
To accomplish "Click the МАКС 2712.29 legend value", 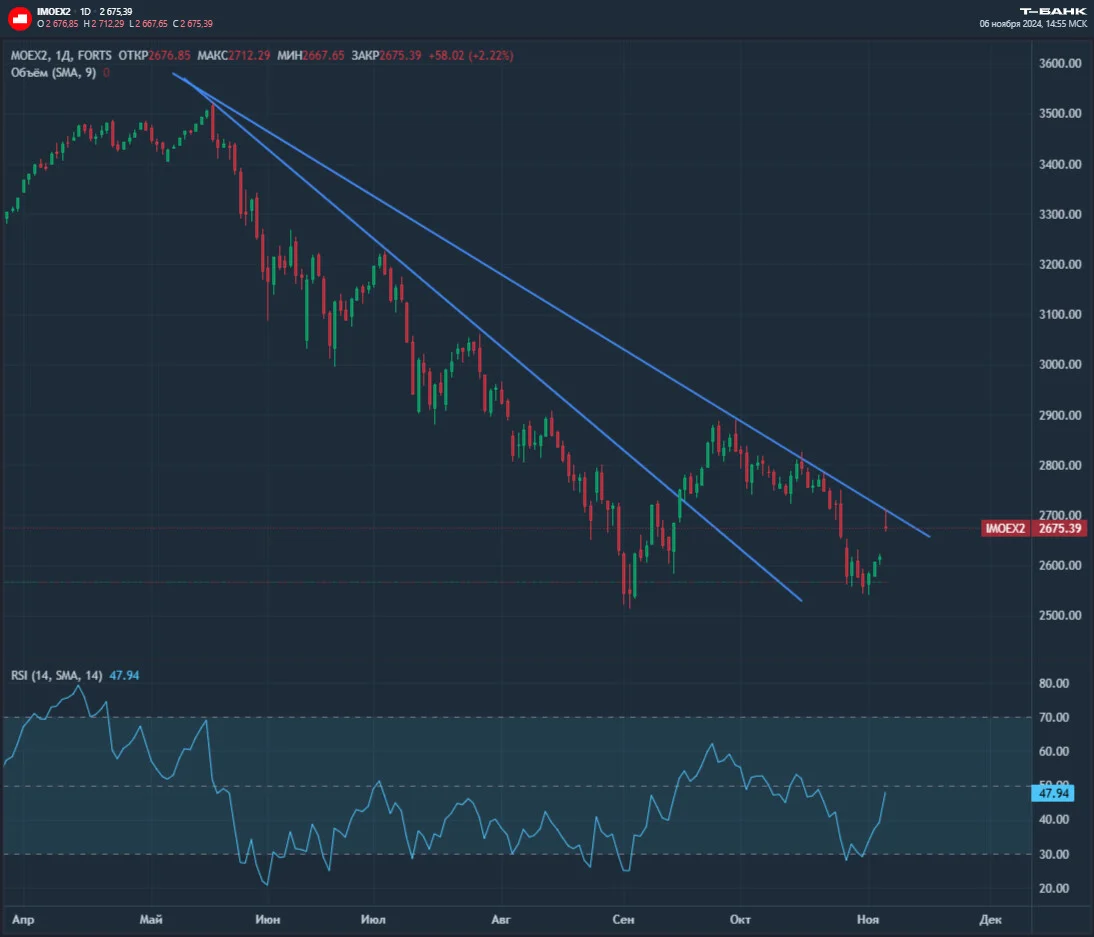I will tap(233, 55).
